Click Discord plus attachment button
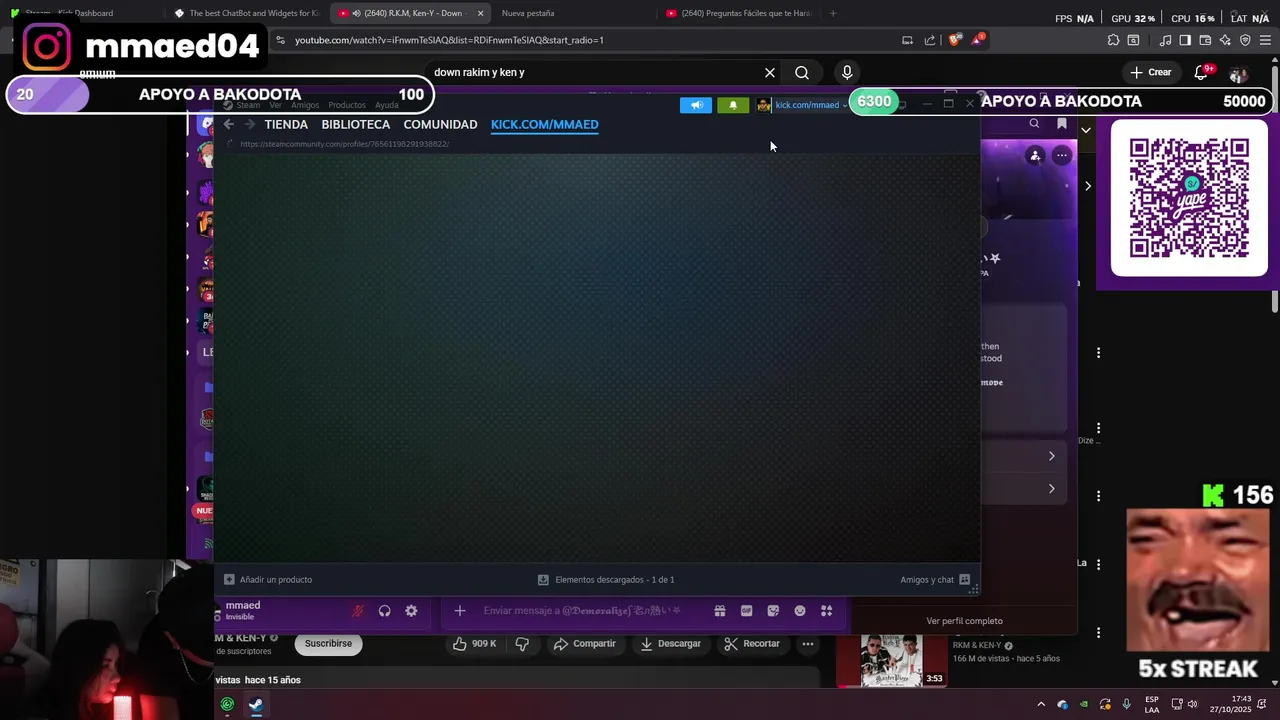1280x720 pixels. (460, 611)
